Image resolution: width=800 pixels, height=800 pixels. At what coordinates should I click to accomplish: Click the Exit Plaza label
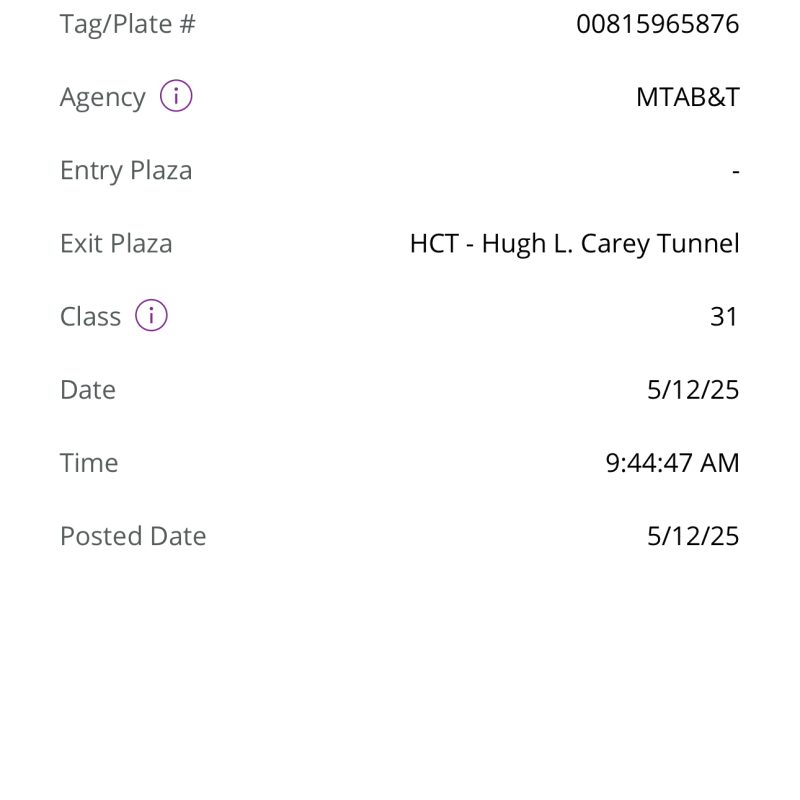116,243
